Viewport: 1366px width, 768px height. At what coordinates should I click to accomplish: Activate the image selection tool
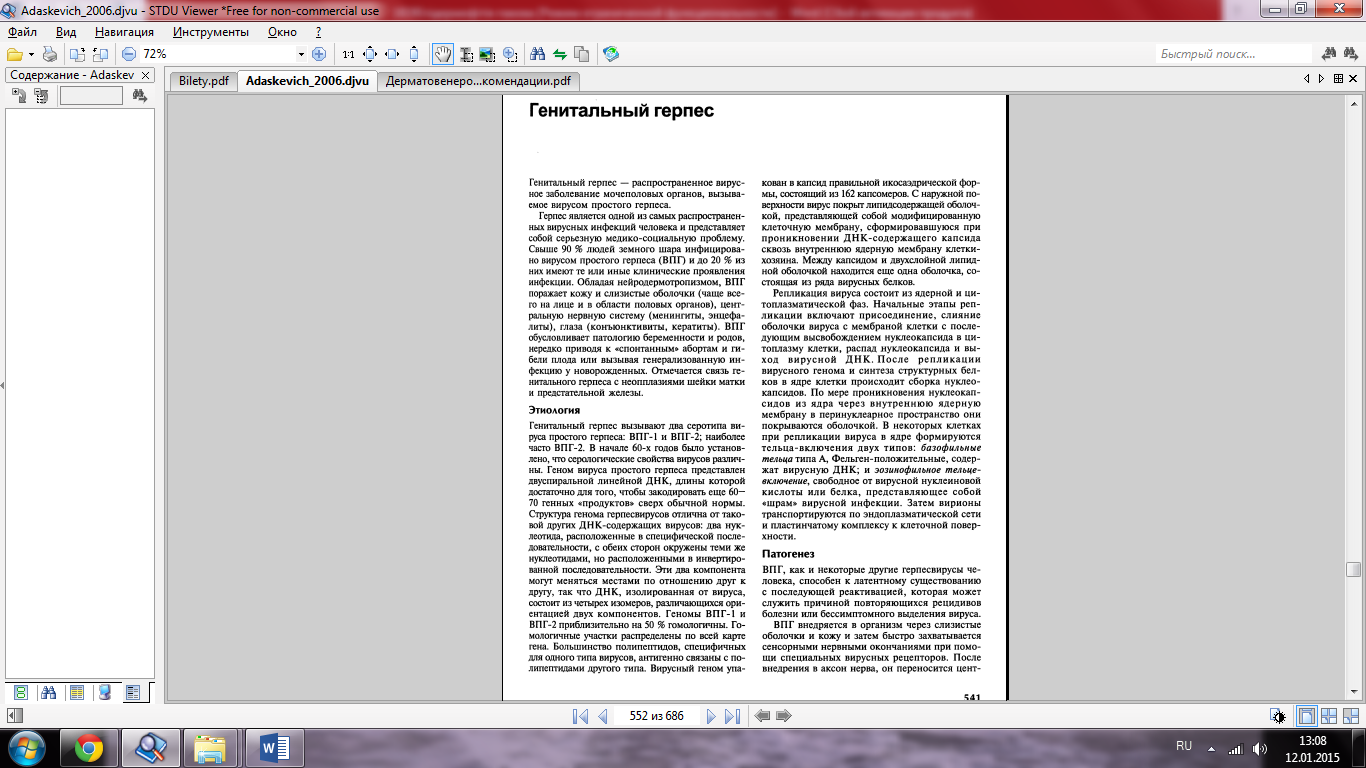pyautogui.click(x=488, y=54)
